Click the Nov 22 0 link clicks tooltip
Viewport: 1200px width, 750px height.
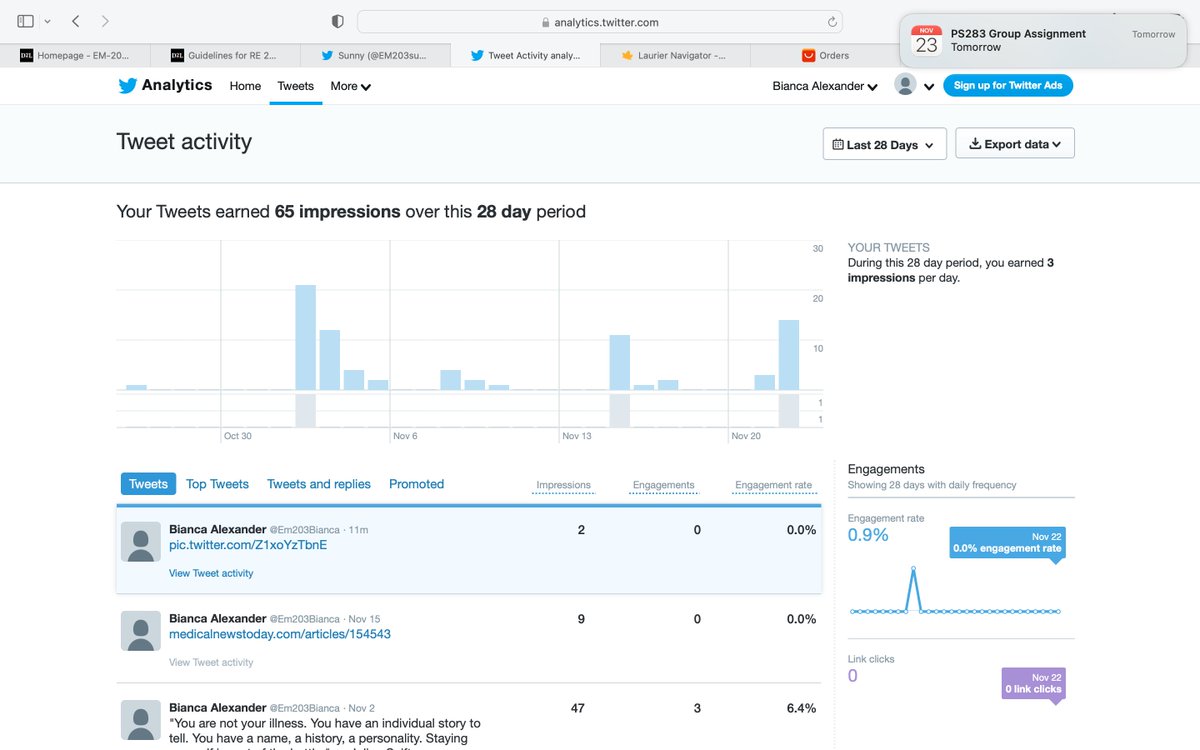click(1033, 684)
